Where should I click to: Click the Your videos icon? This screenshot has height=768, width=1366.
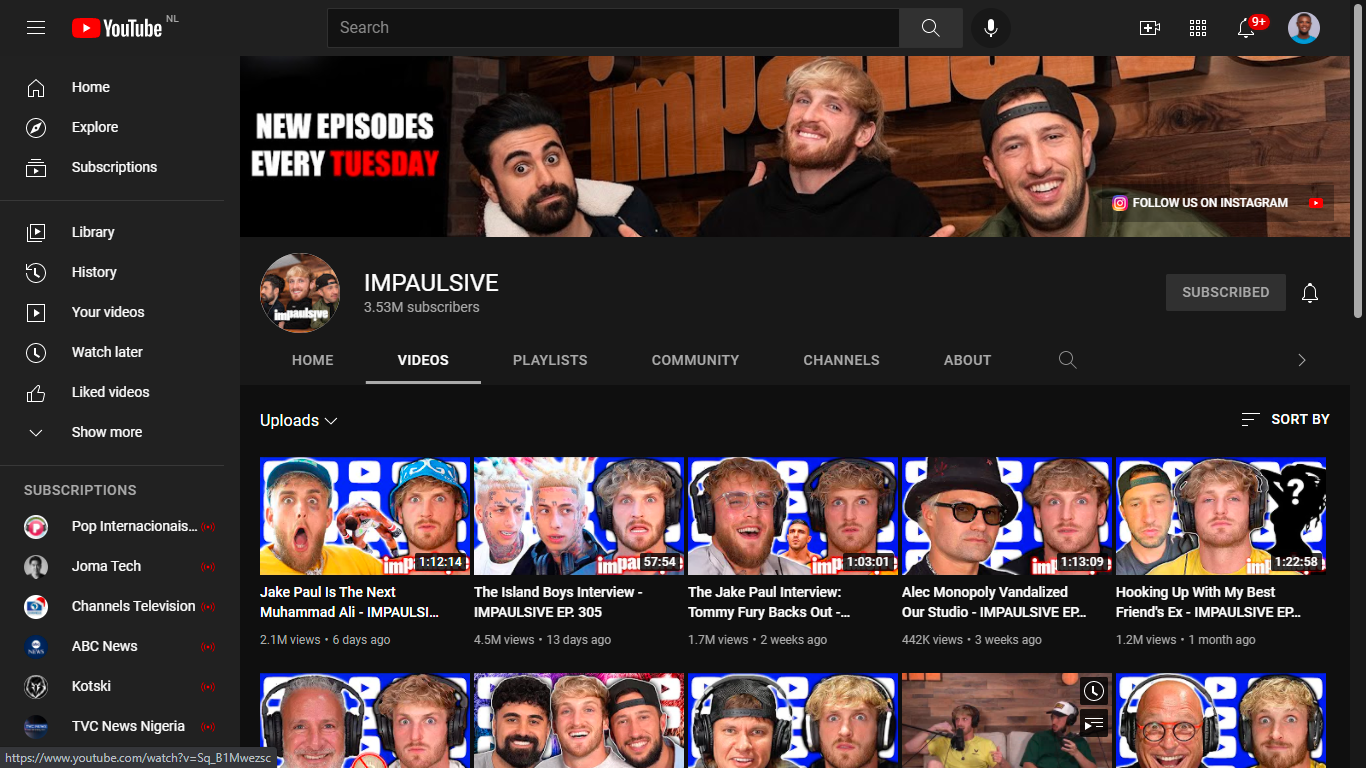tap(36, 312)
